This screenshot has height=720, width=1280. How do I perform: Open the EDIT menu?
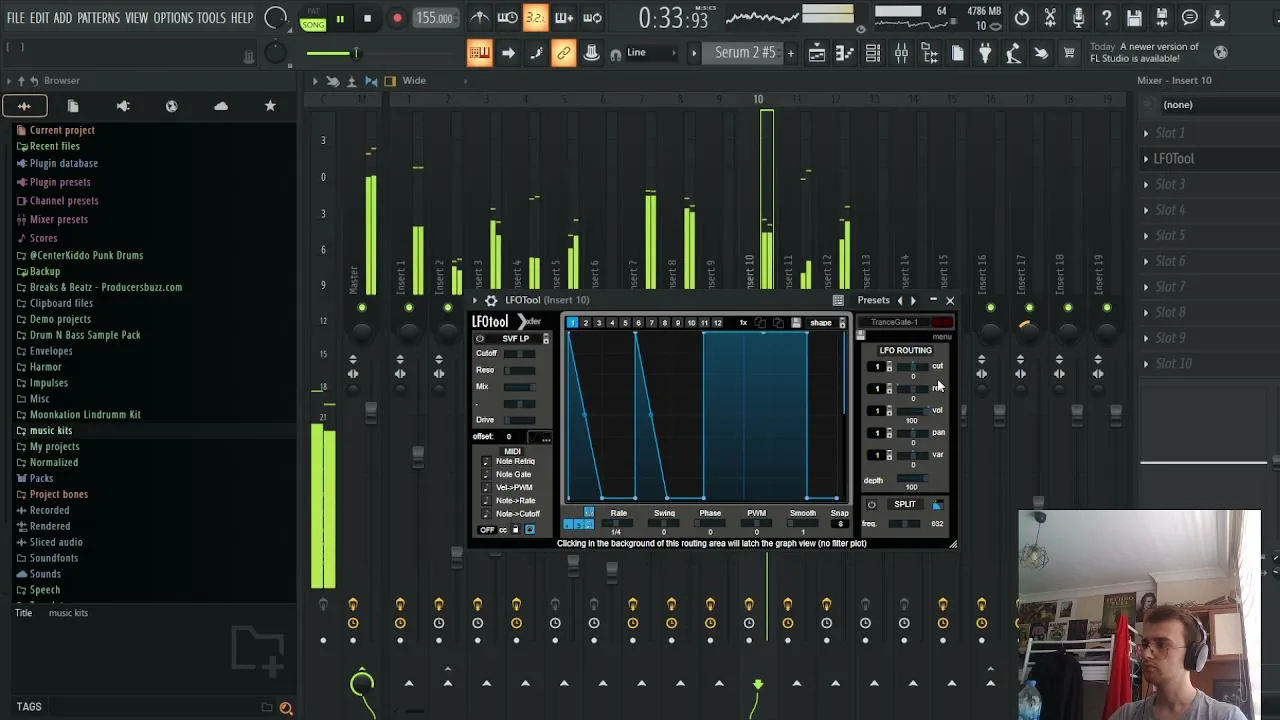pyautogui.click(x=40, y=18)
